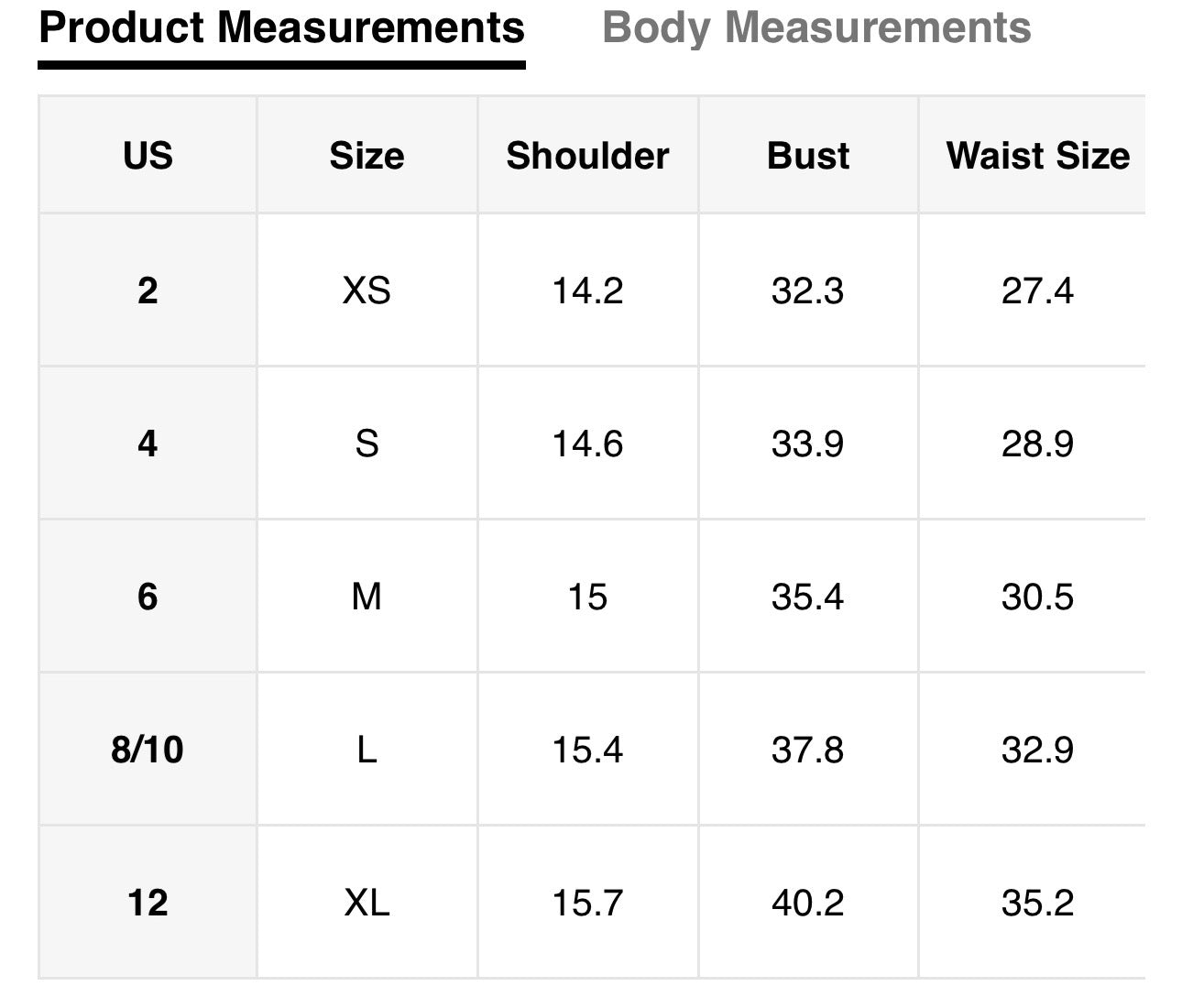Screen dimensions: 1182x1008
Task: Click the 28.9 waist size value
Action: pyautogui.click(x=1037, y=444)
